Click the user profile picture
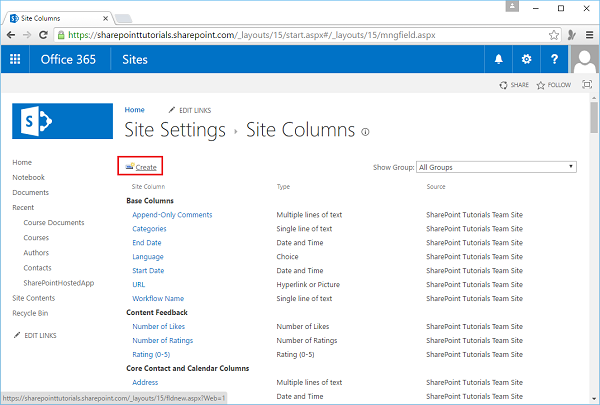 point(584,60)
